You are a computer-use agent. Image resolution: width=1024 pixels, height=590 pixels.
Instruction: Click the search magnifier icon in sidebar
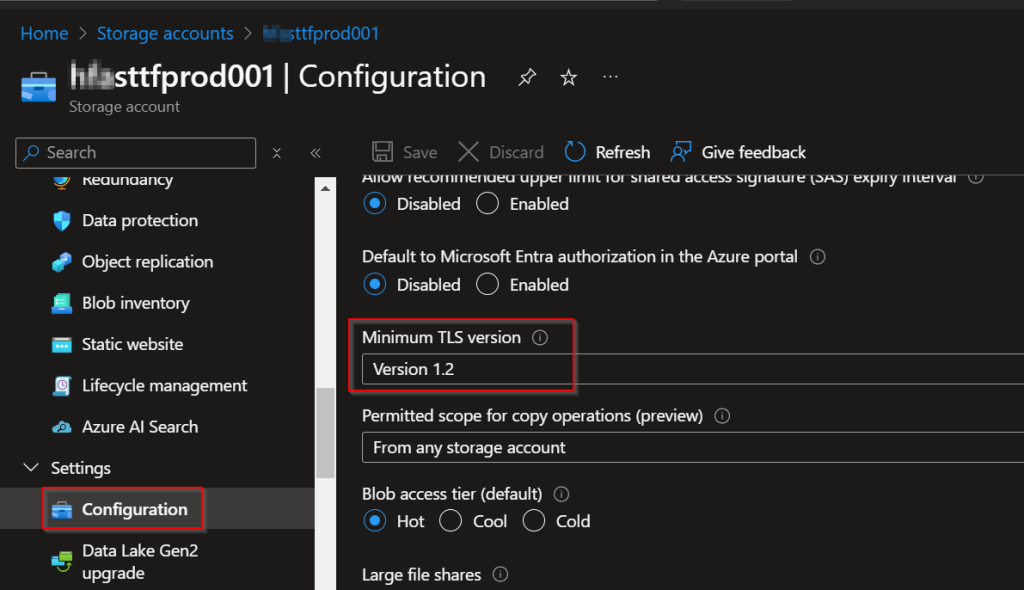click(31, 153)
